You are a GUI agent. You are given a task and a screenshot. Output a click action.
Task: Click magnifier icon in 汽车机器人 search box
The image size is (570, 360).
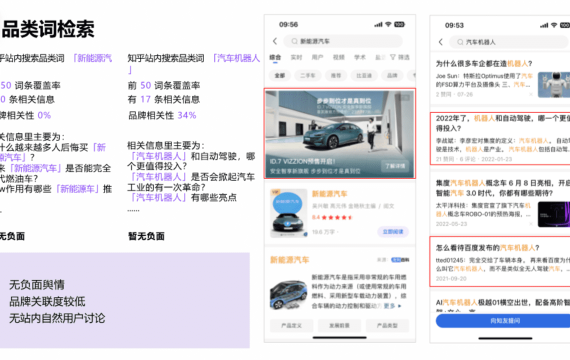coord(460,42)
